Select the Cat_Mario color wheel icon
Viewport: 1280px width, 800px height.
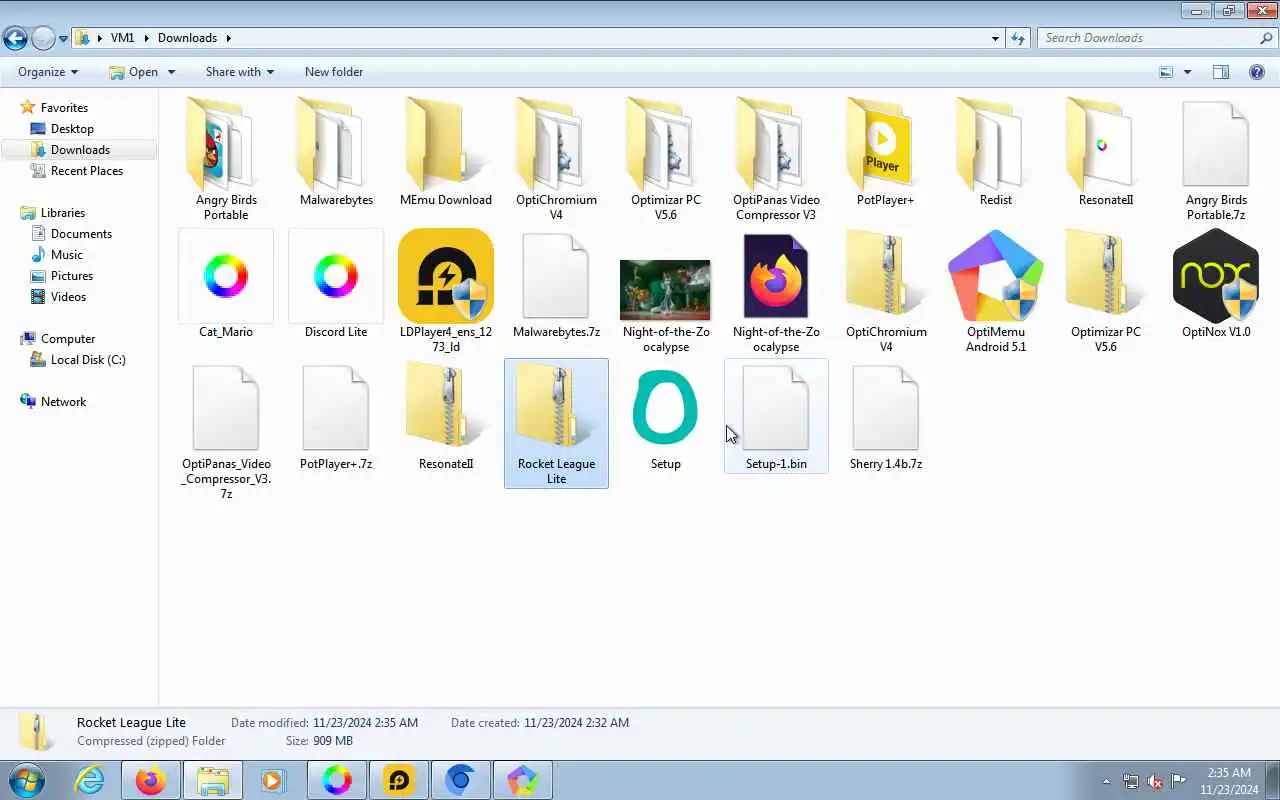[226, 277]
